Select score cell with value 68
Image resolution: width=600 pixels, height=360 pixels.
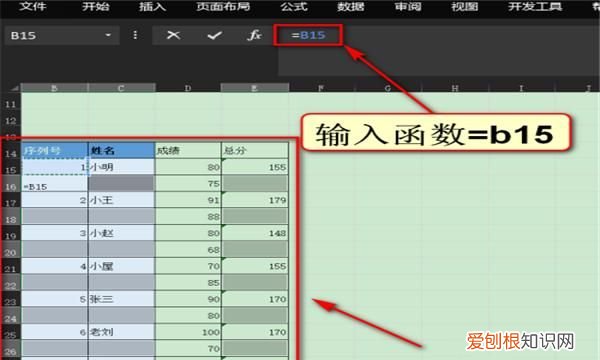pos(188,249)
